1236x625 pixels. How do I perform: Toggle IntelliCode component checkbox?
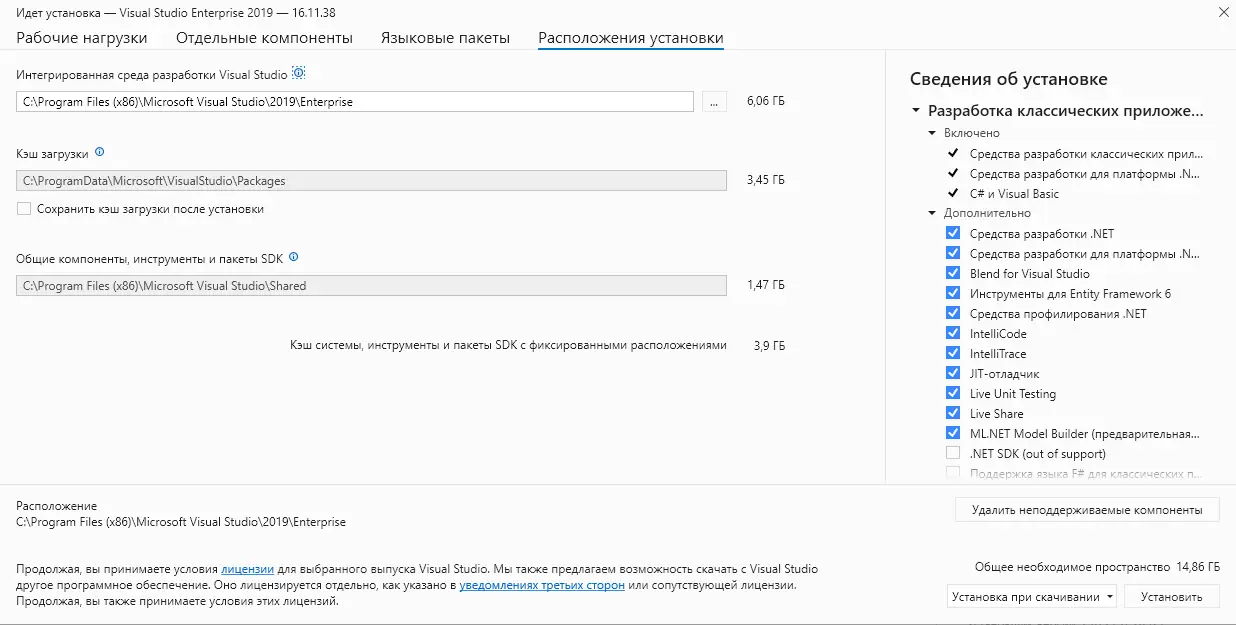pyautogui.click(x=953, y=333)
